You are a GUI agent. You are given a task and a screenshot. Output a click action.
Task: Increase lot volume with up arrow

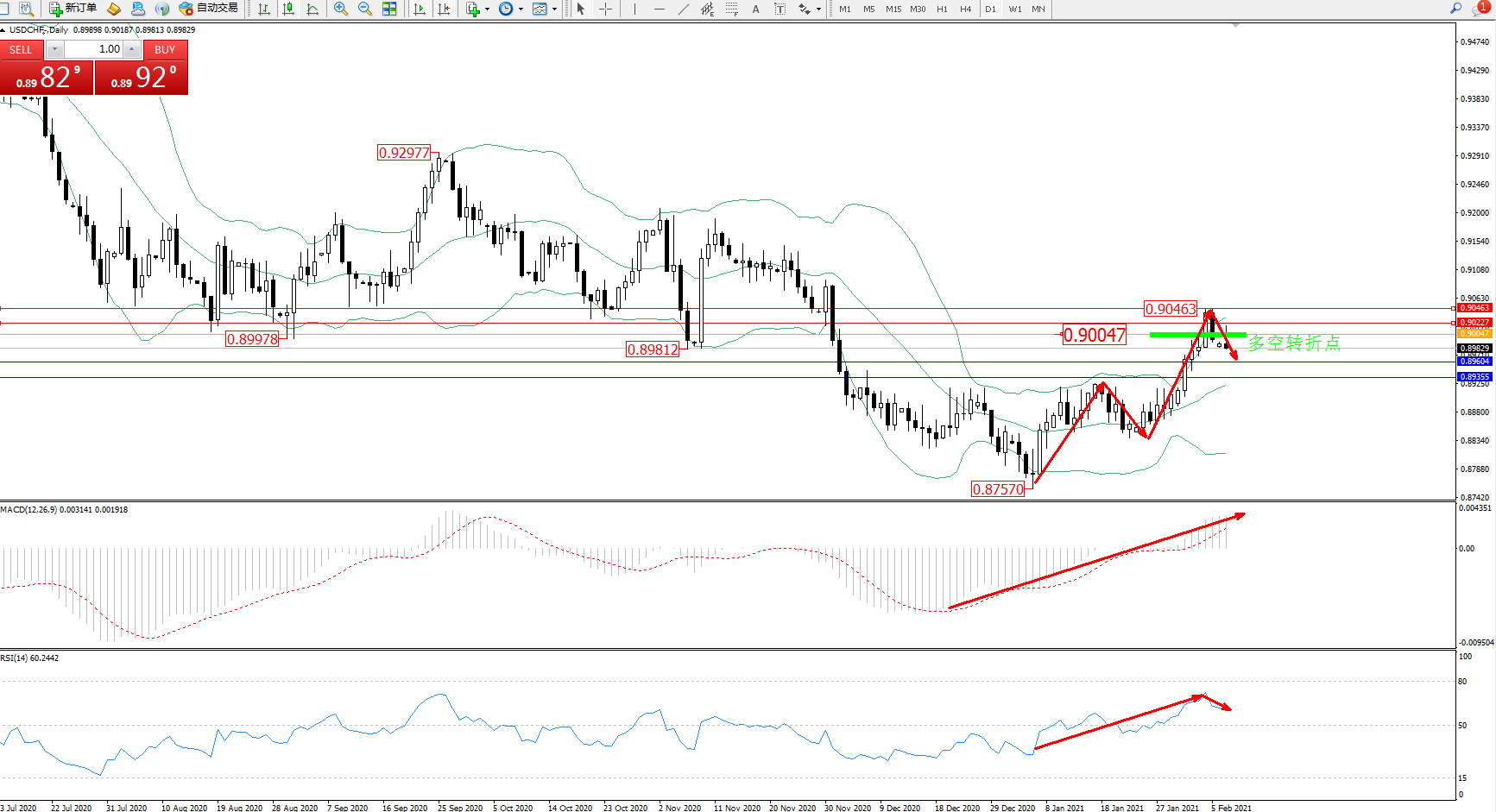131,49
